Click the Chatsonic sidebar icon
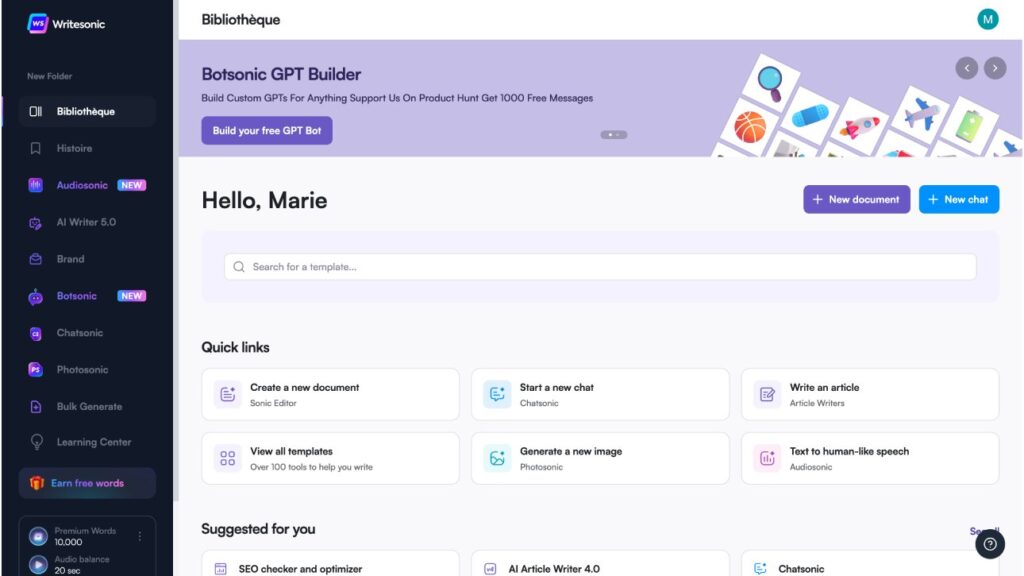1024x576 pixels. (35, 334)
